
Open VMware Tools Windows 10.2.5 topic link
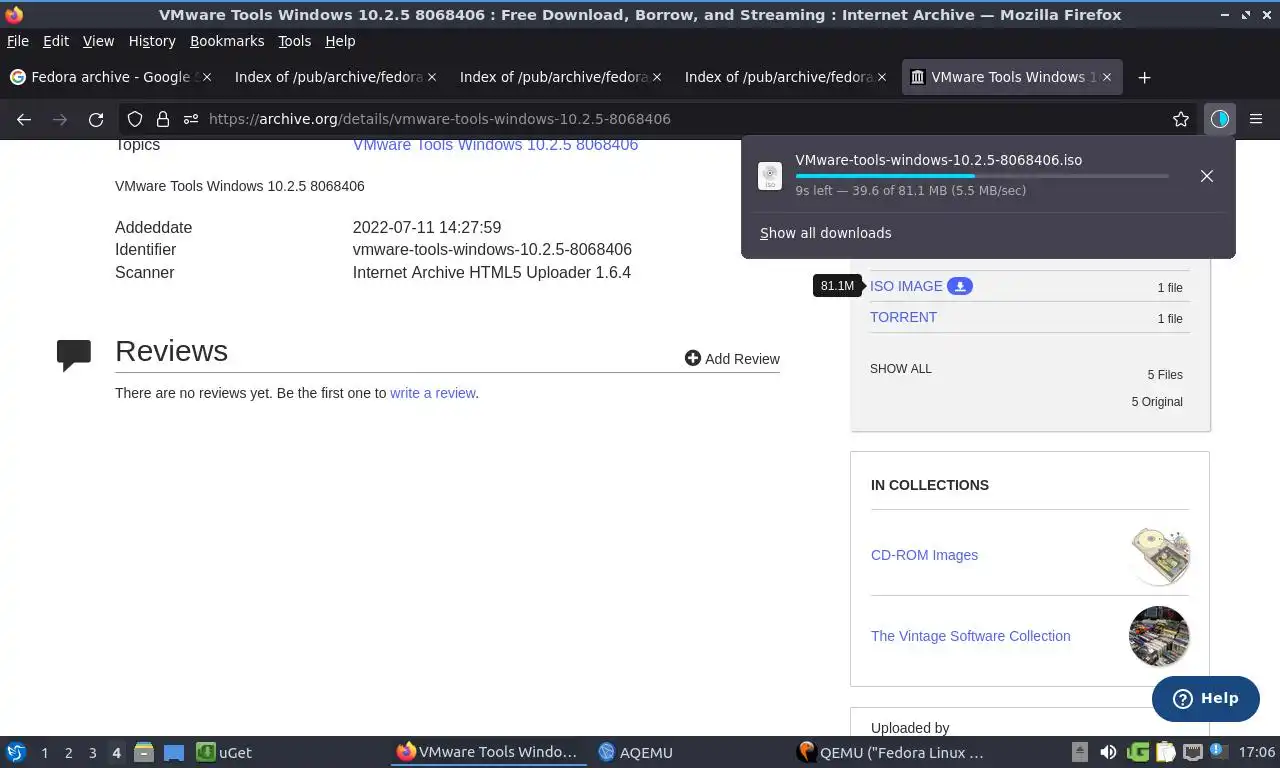495,145
